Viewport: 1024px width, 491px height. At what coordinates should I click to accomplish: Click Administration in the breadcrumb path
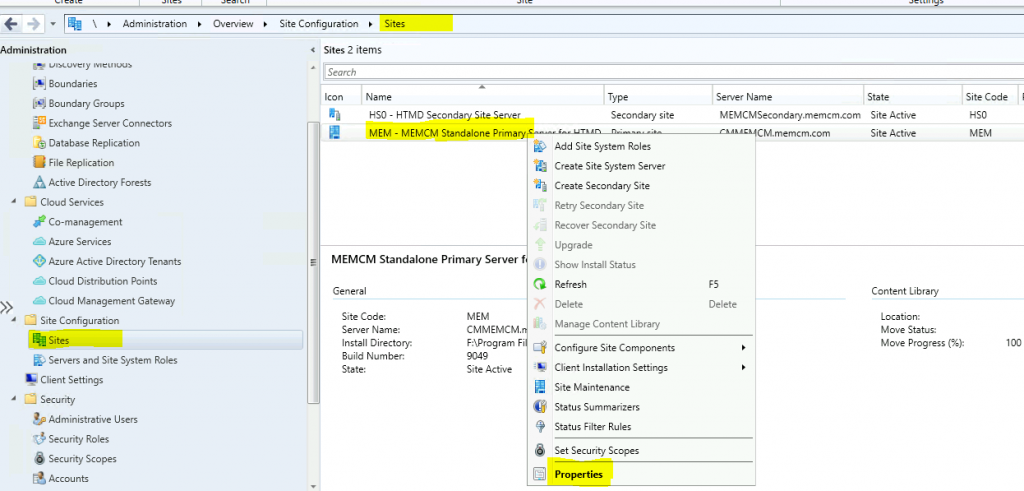point(155,24)
